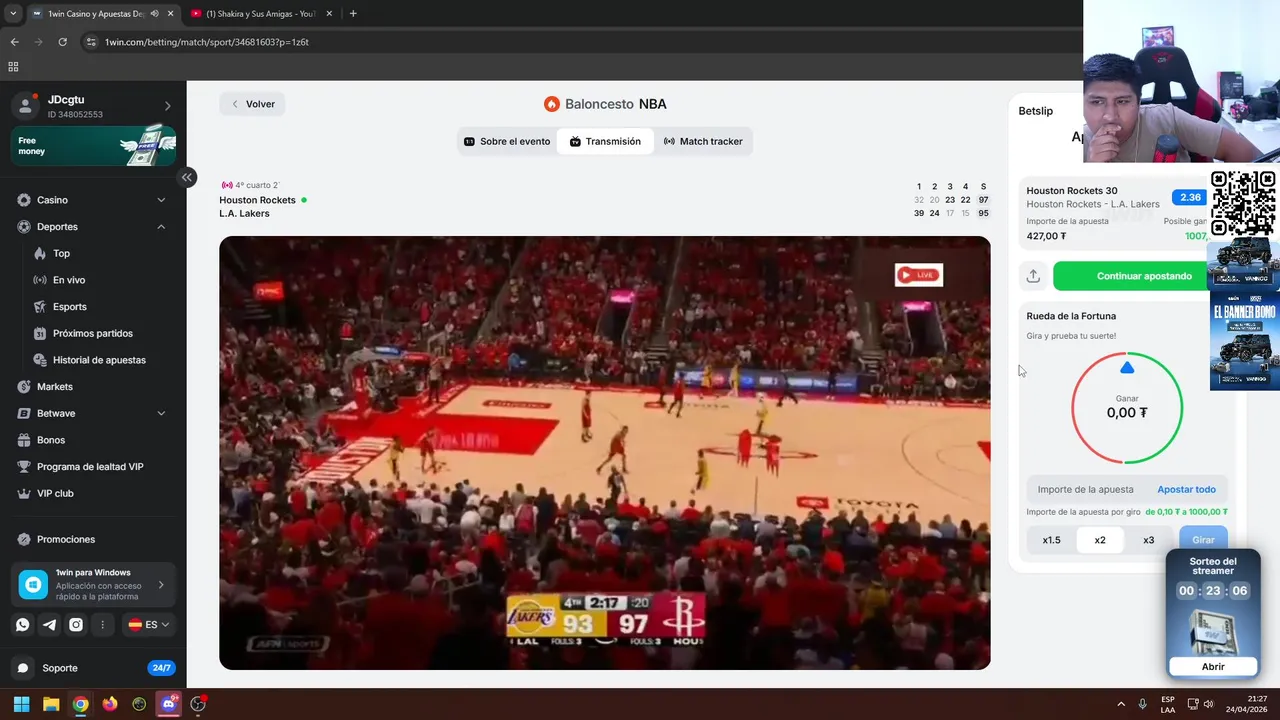Click the taskbar clock showing 21:27

click(1247, 704)
